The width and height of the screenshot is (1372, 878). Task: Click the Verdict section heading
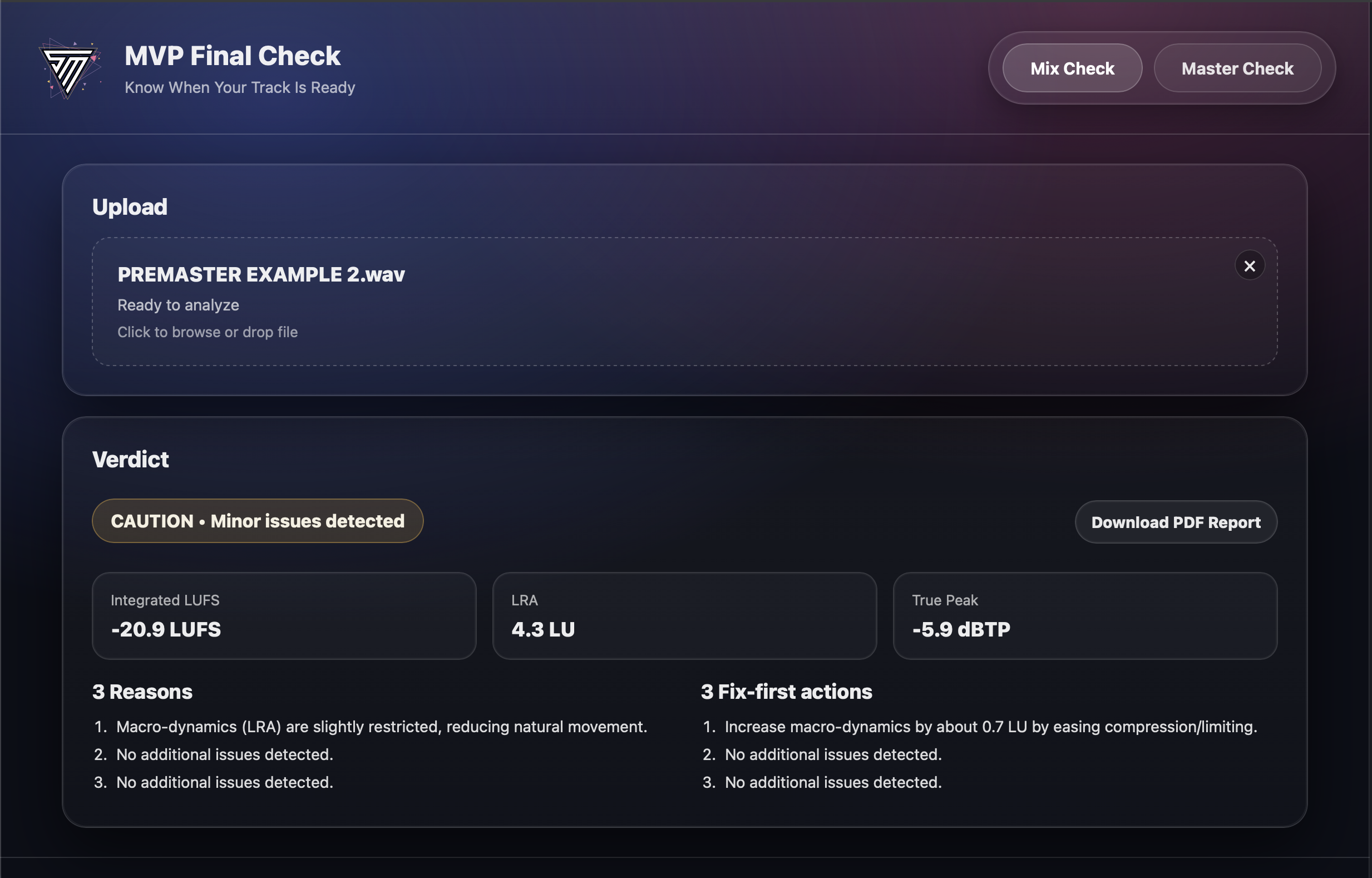(x=131, y=460)
